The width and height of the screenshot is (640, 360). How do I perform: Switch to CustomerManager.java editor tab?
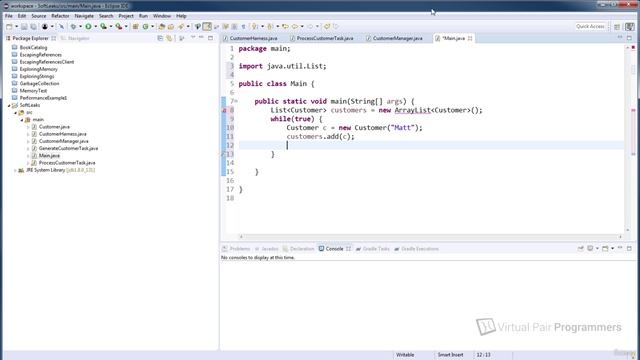click(398, 38)
